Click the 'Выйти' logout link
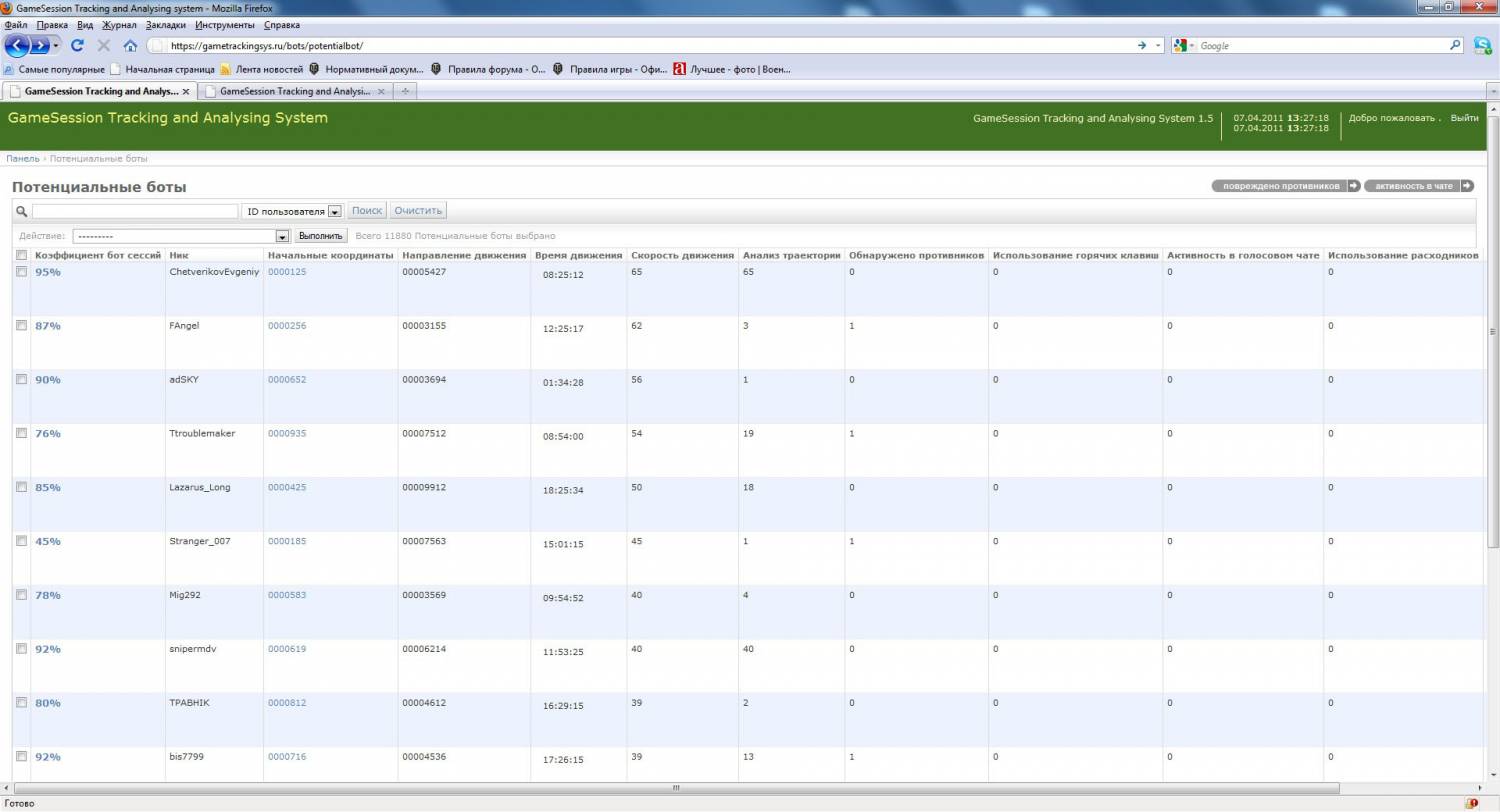1500x812 pixels. [1465, 118]
